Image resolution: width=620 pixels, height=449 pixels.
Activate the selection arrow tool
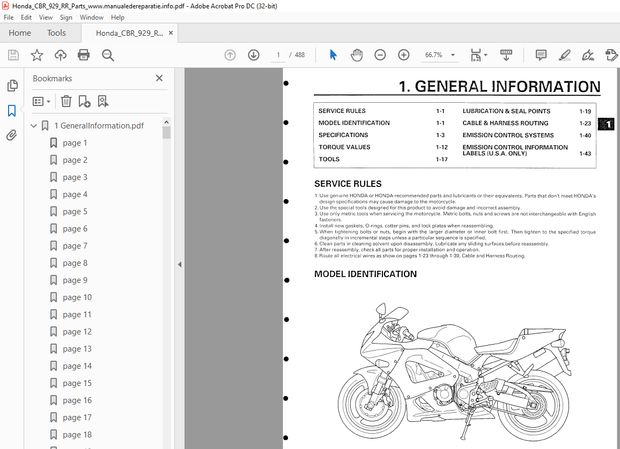pos(333,55)
